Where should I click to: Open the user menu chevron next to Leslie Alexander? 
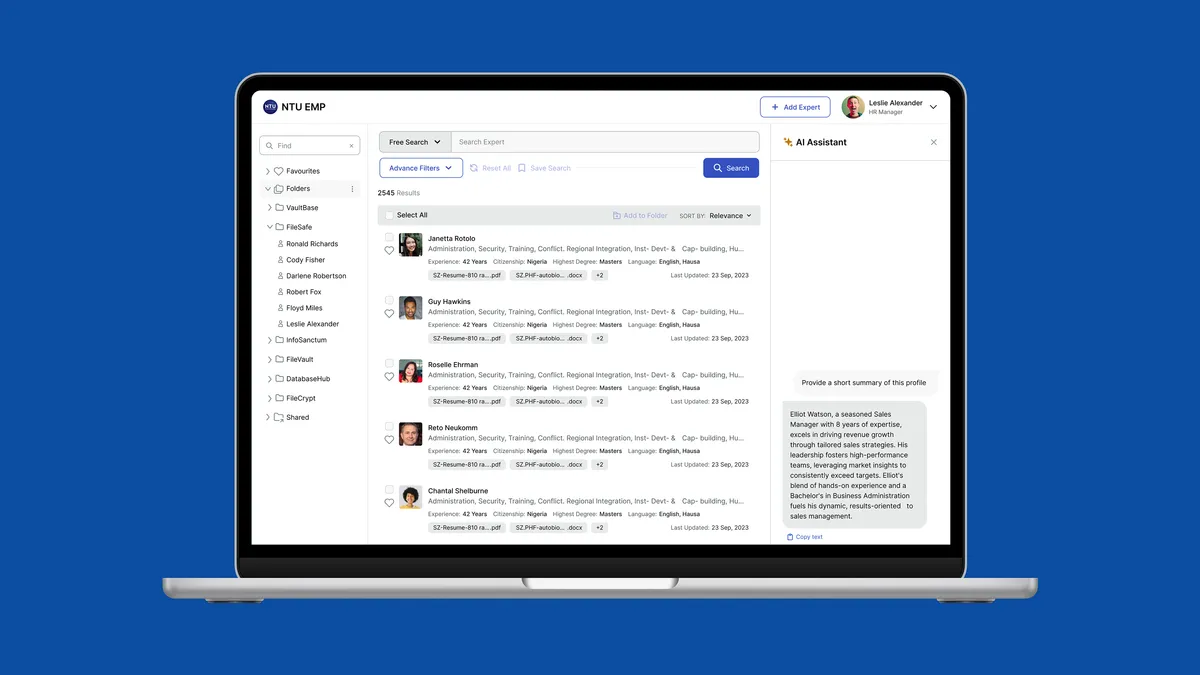click(934, 107)
